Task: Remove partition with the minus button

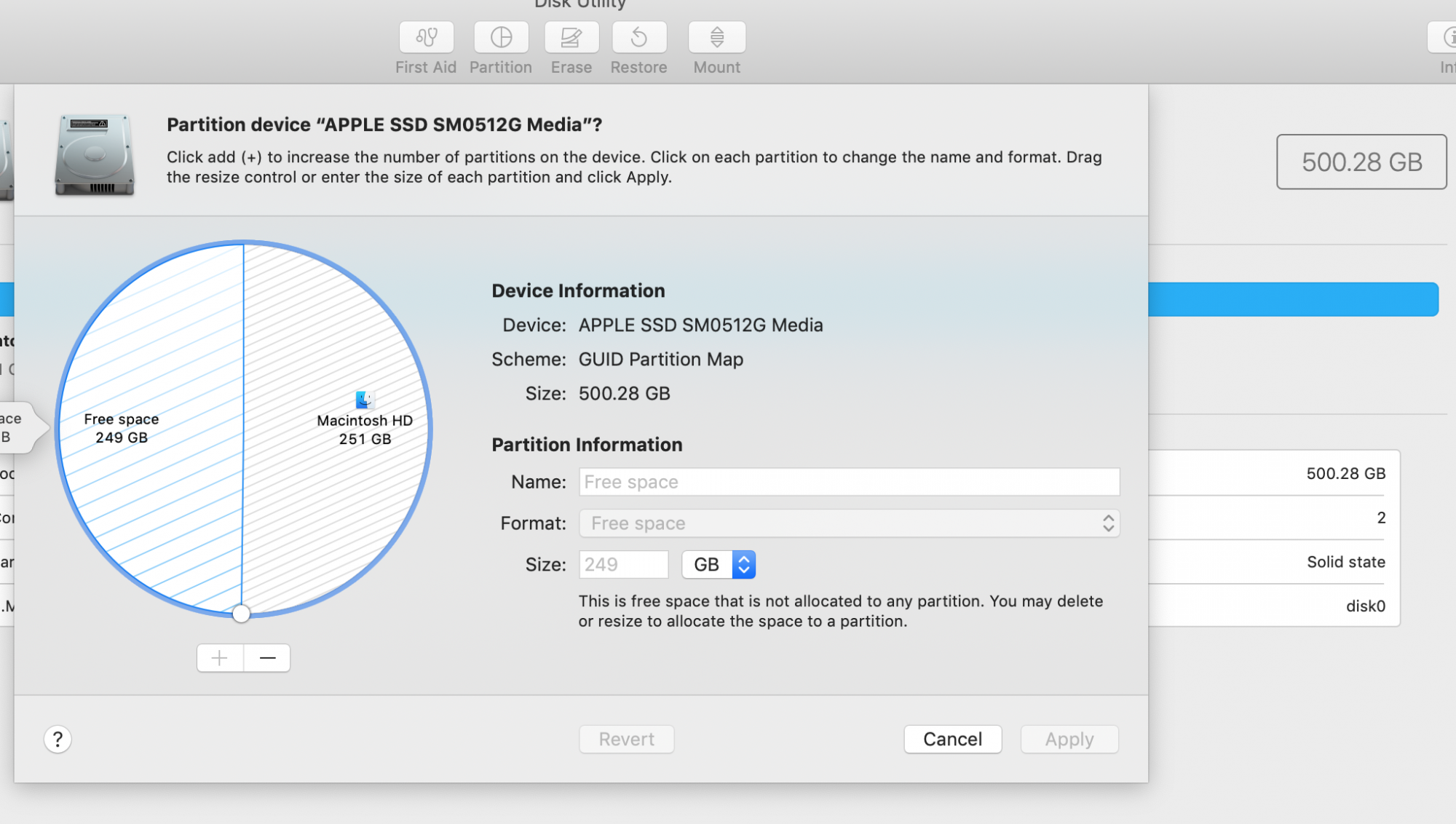Action: 267,658
